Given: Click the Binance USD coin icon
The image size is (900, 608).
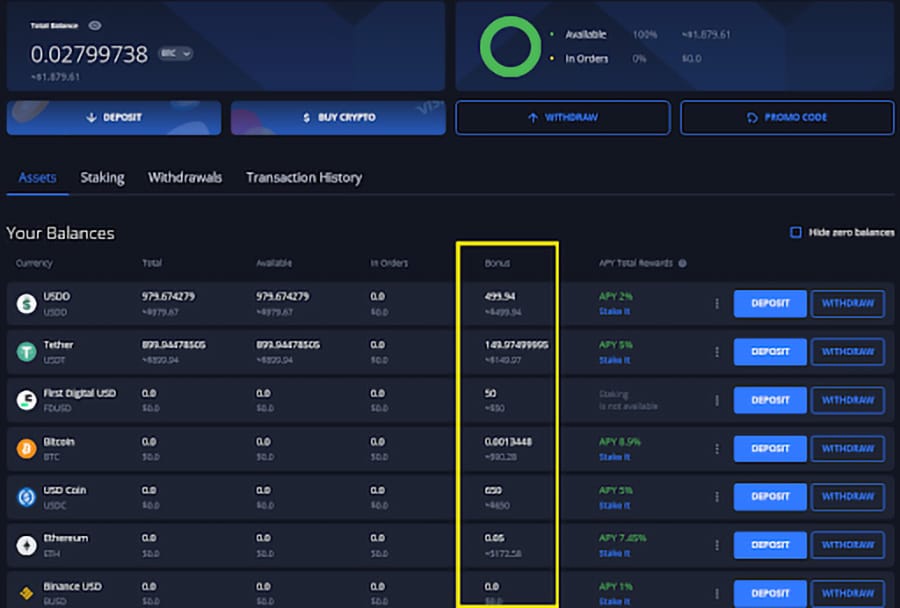Looking at the screenshot, I should 26,592.
